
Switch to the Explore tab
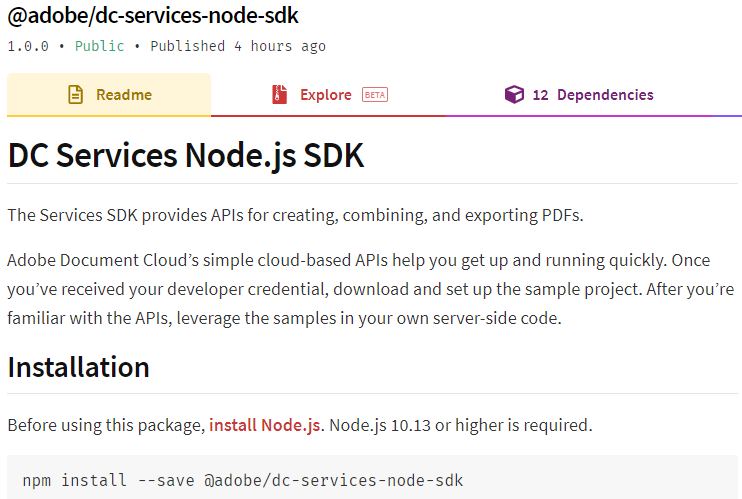(x=328, y=95)
